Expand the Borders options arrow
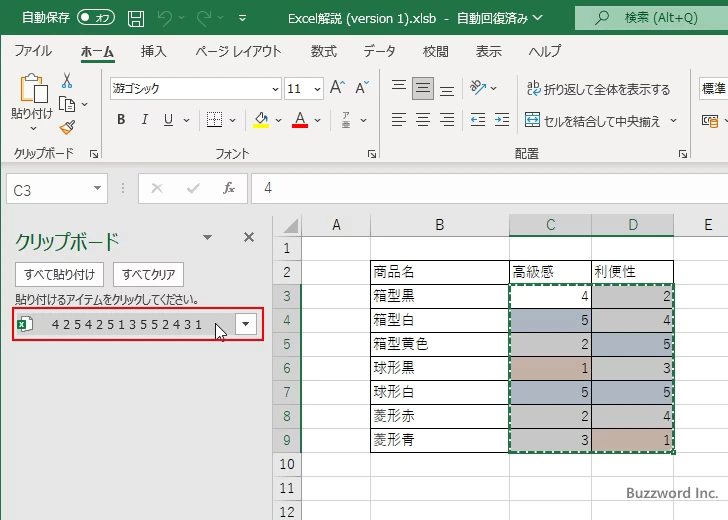This screenshot has width=728, height=520. click(x=233, y=120)
